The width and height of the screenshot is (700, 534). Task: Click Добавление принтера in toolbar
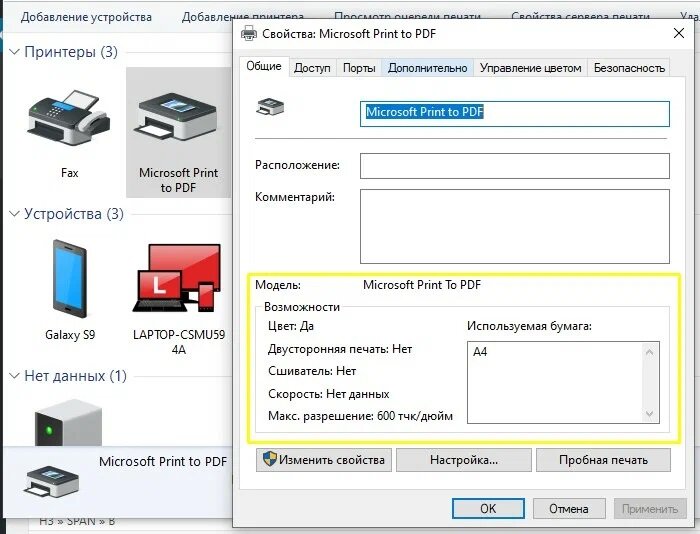[x=243, y=17]
